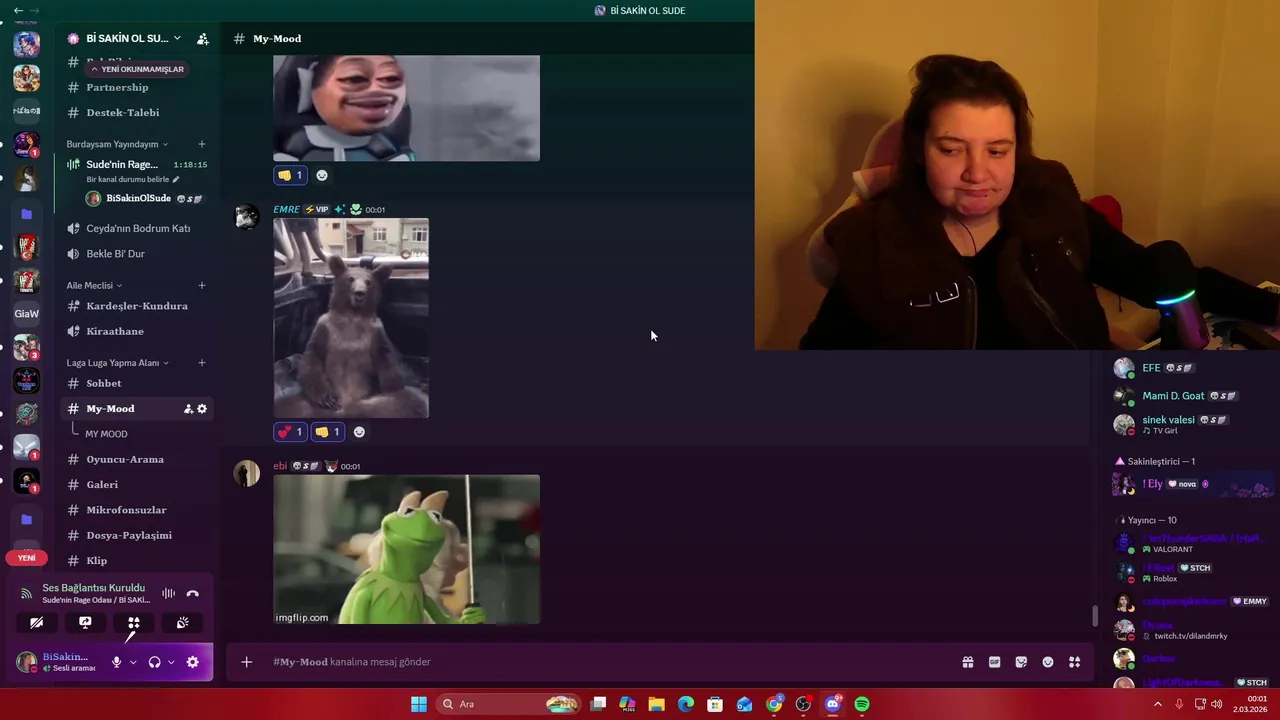
Task: Add channel to Laga Luga Yapma Alanı
Action: click(x=202, y=362)
